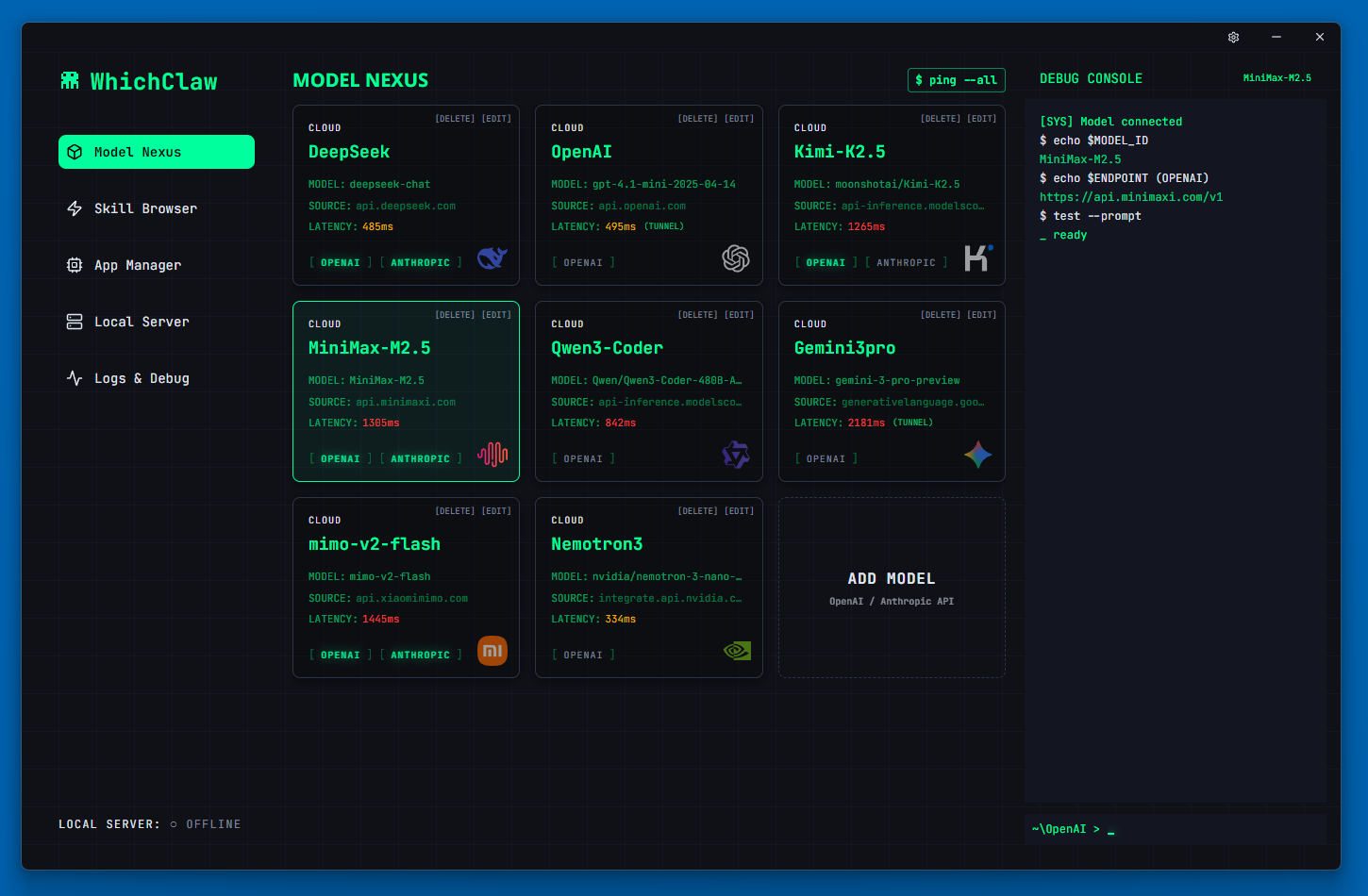
Task: Toggle OPENAI mode on the Qwen3-Coder card
Action: click(583, 458)
